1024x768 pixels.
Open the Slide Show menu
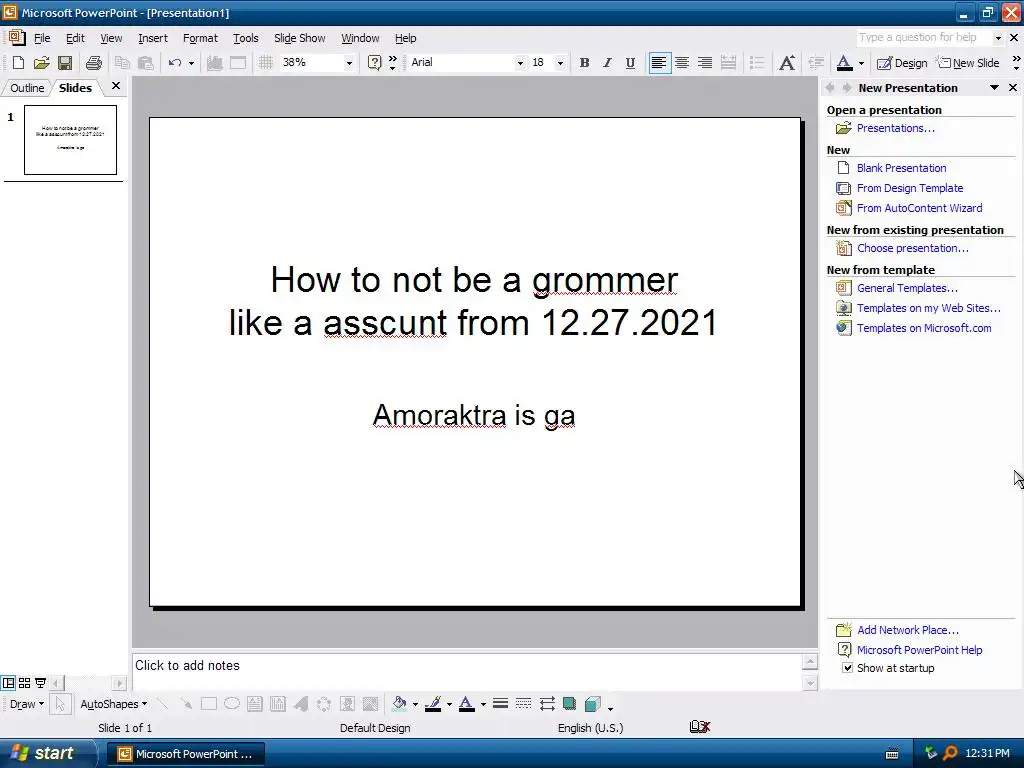[299, 38]
